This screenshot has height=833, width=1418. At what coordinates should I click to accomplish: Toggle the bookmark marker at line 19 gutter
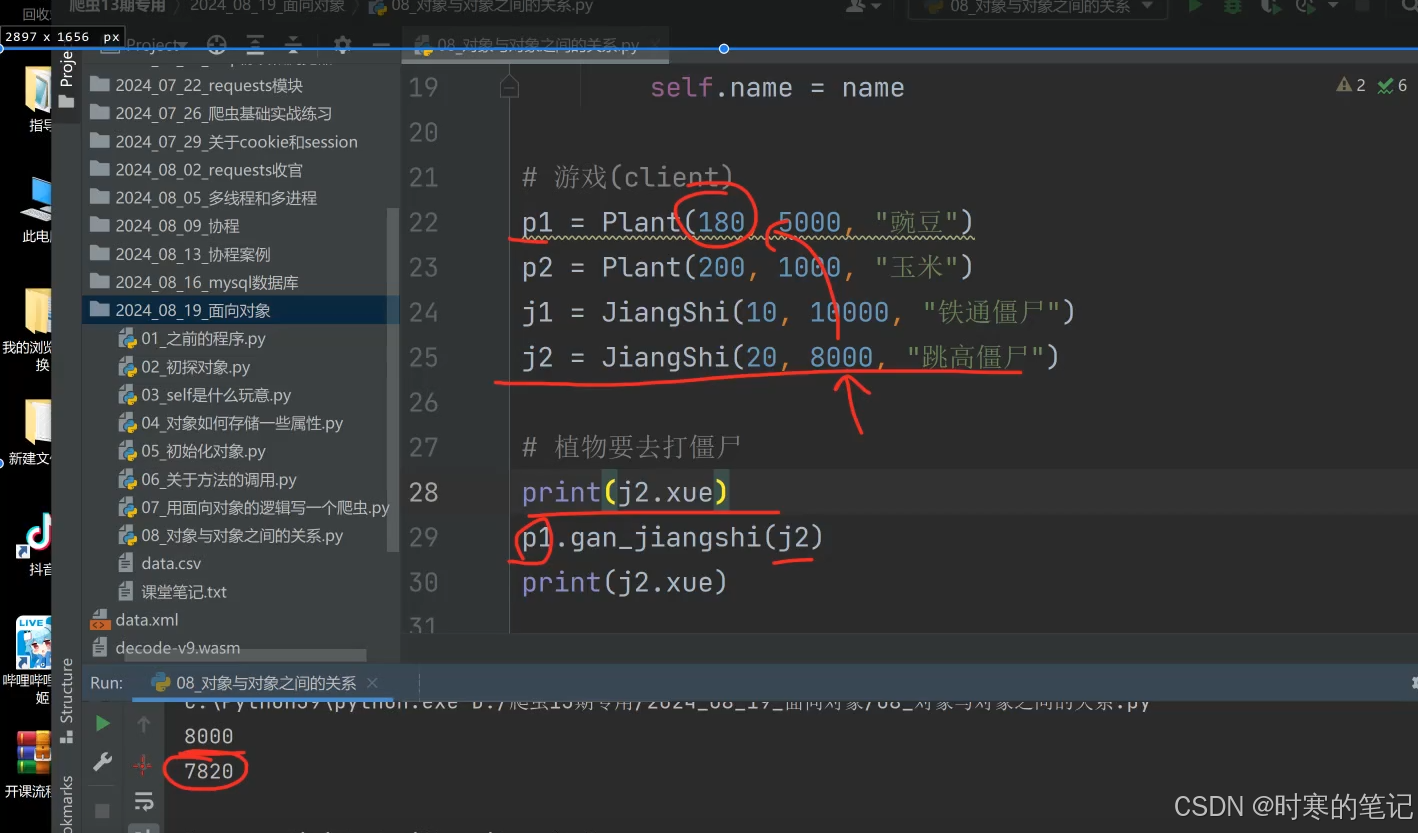coord(509,87)
